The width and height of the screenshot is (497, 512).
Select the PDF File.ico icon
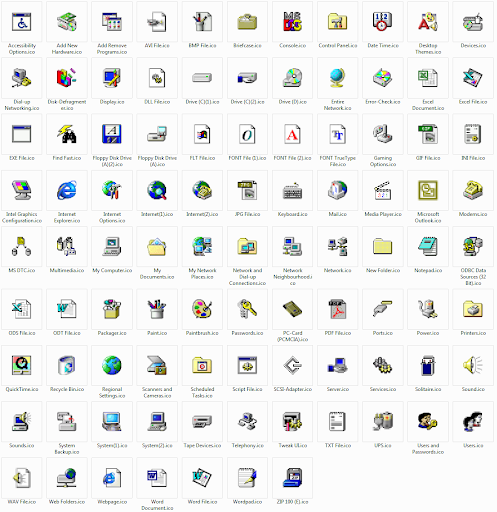click(x=337, y=309)
